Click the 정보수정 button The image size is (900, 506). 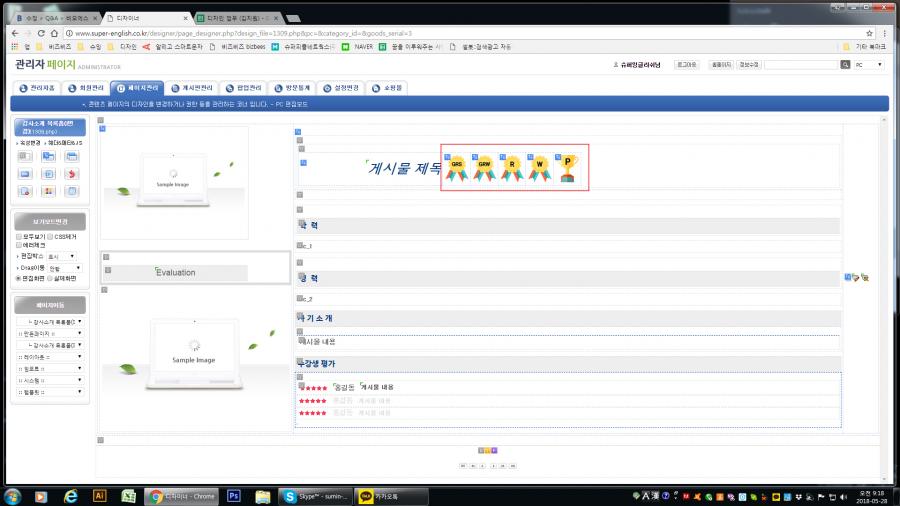coord(747,64)
